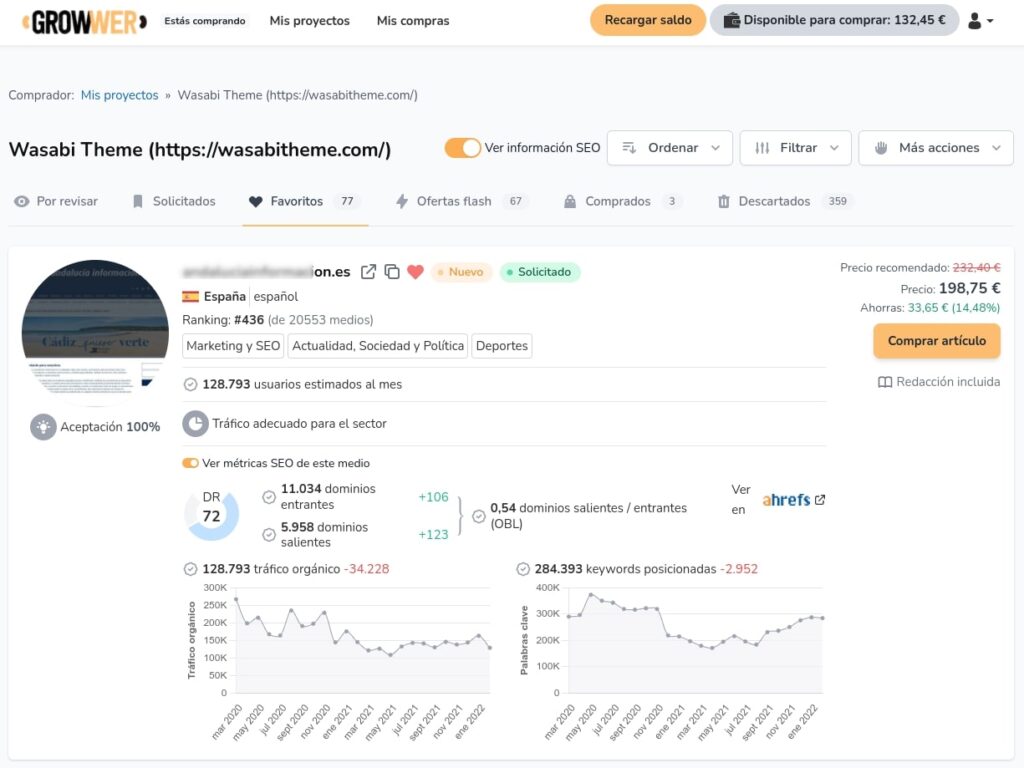The image size is (1024, 768).
Task: Click the eye icon on Por revisar
Action: click(x=22, y=201)
